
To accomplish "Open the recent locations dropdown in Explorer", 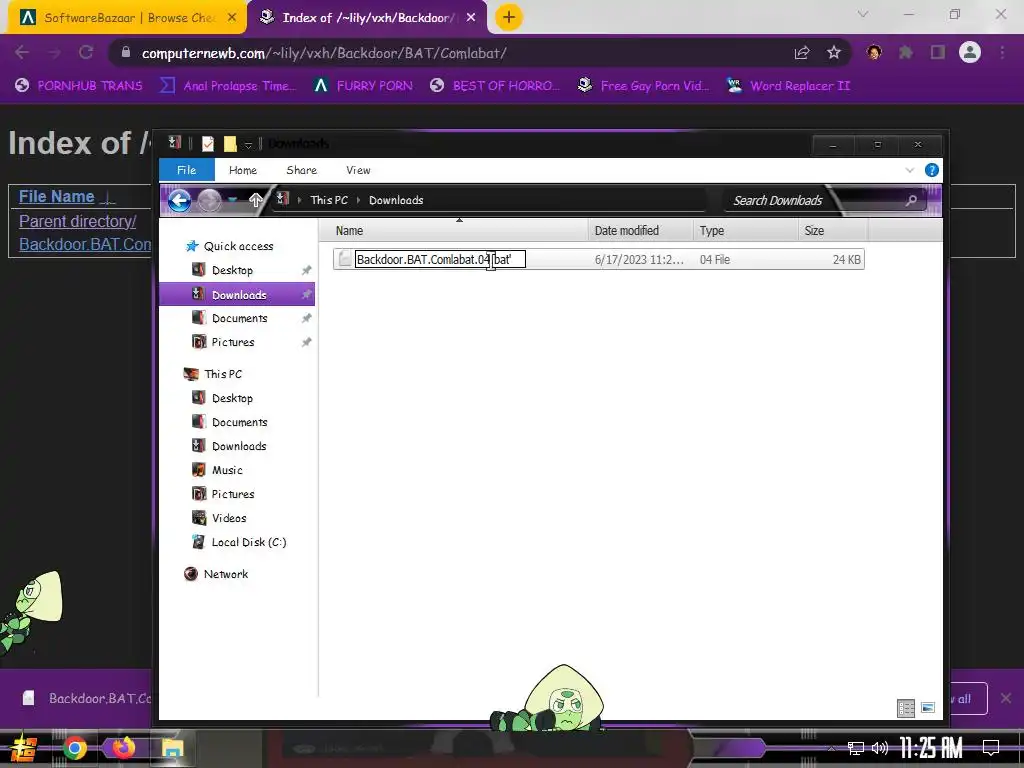I will coord(233,200).
